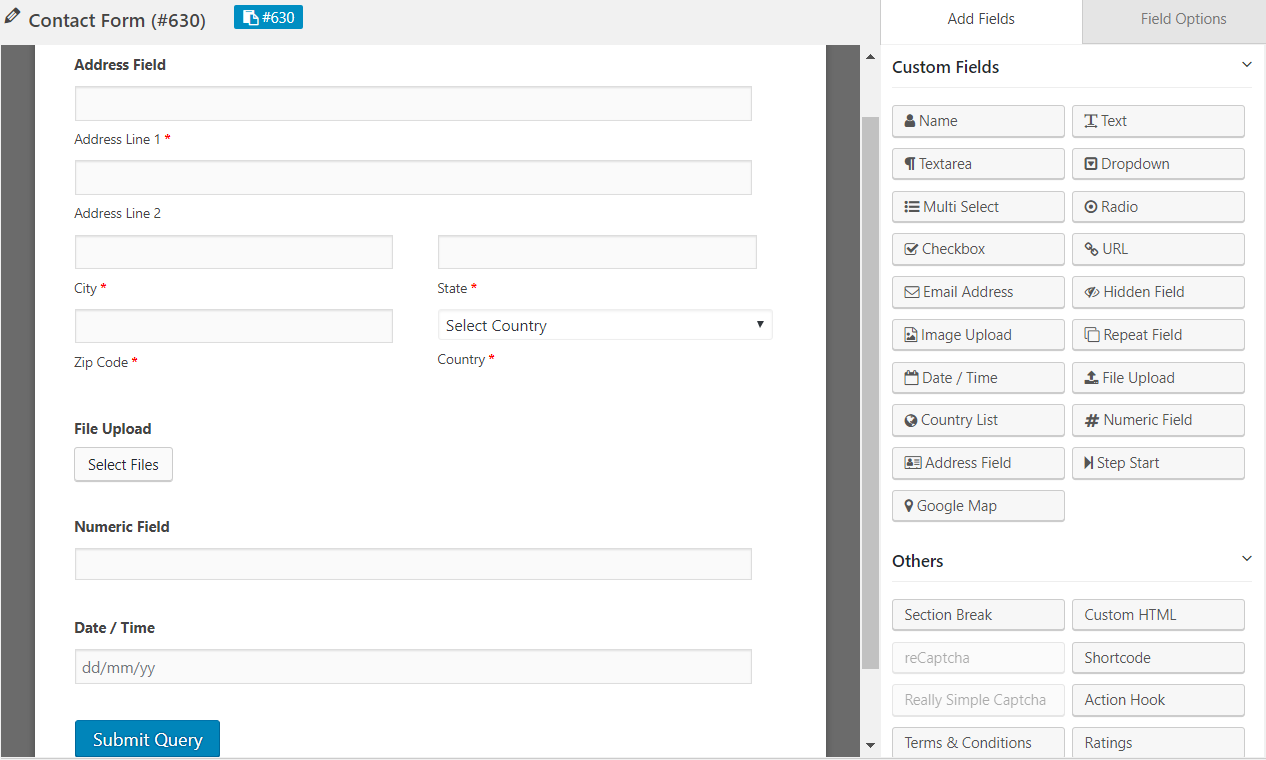Image resolution: width=1266 pixels, height=760 pixels.
Task: Add a File Upload field from sidebar
Action: tap(1158, 378)
